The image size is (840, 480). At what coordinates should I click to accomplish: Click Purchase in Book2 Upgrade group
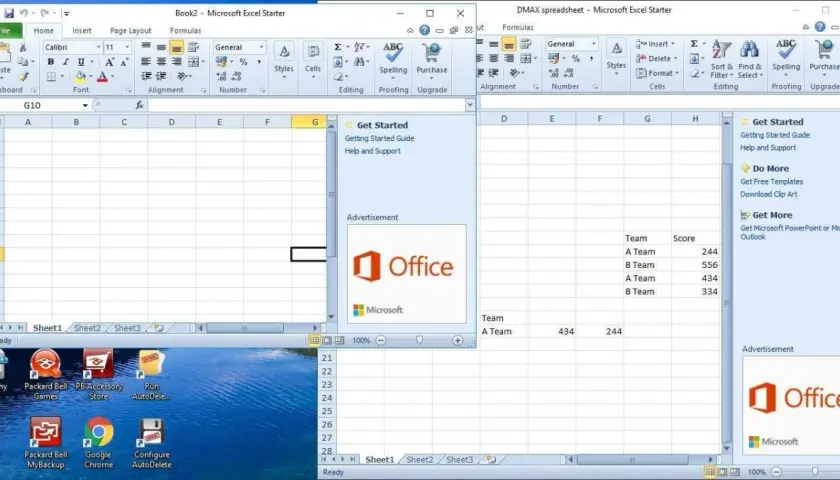tap(432, 59)
